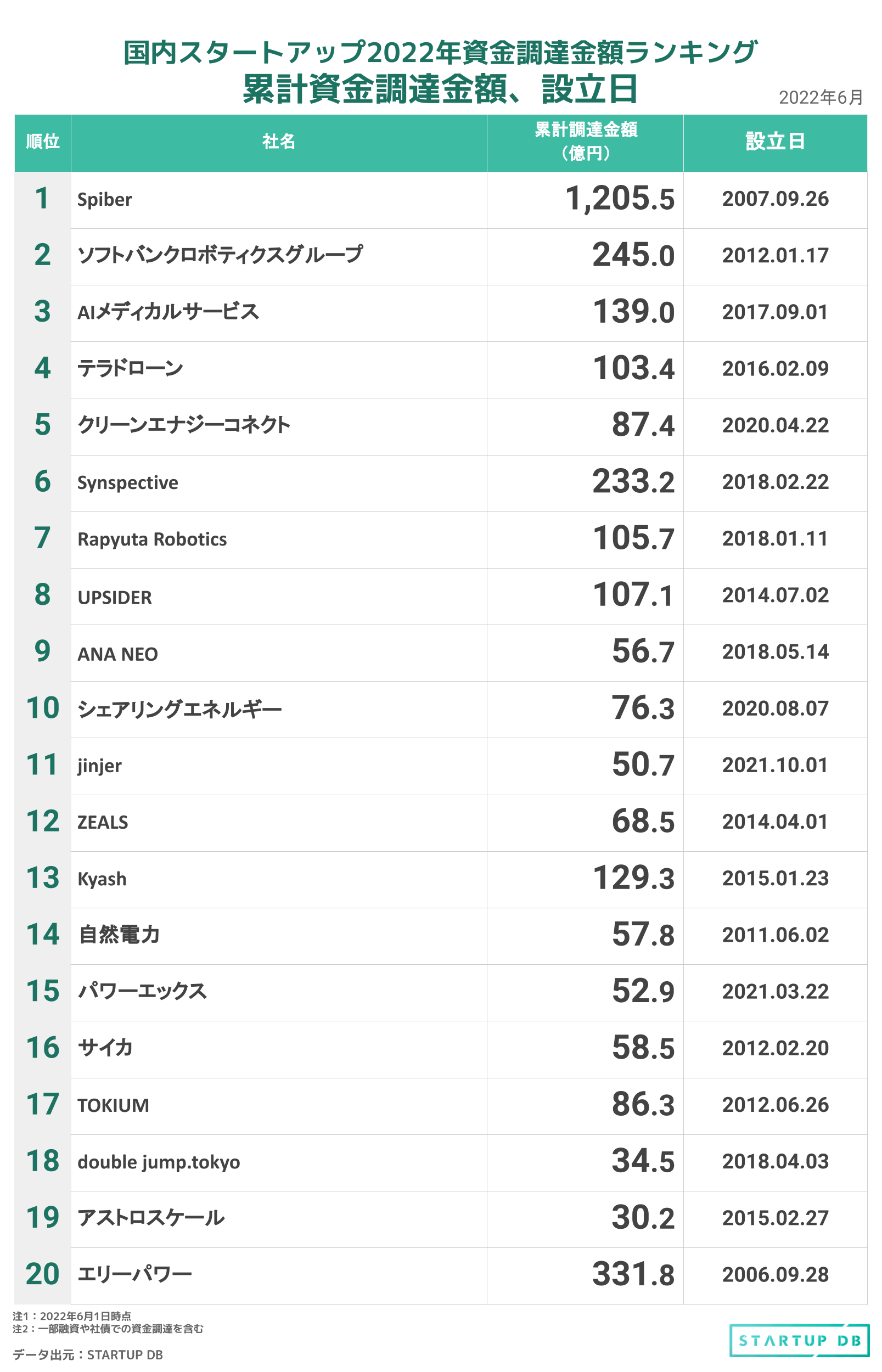This screenshot has height=1372, width=882.
Task: Click AIメディカルサービス company name
Action: click(168, 312)
